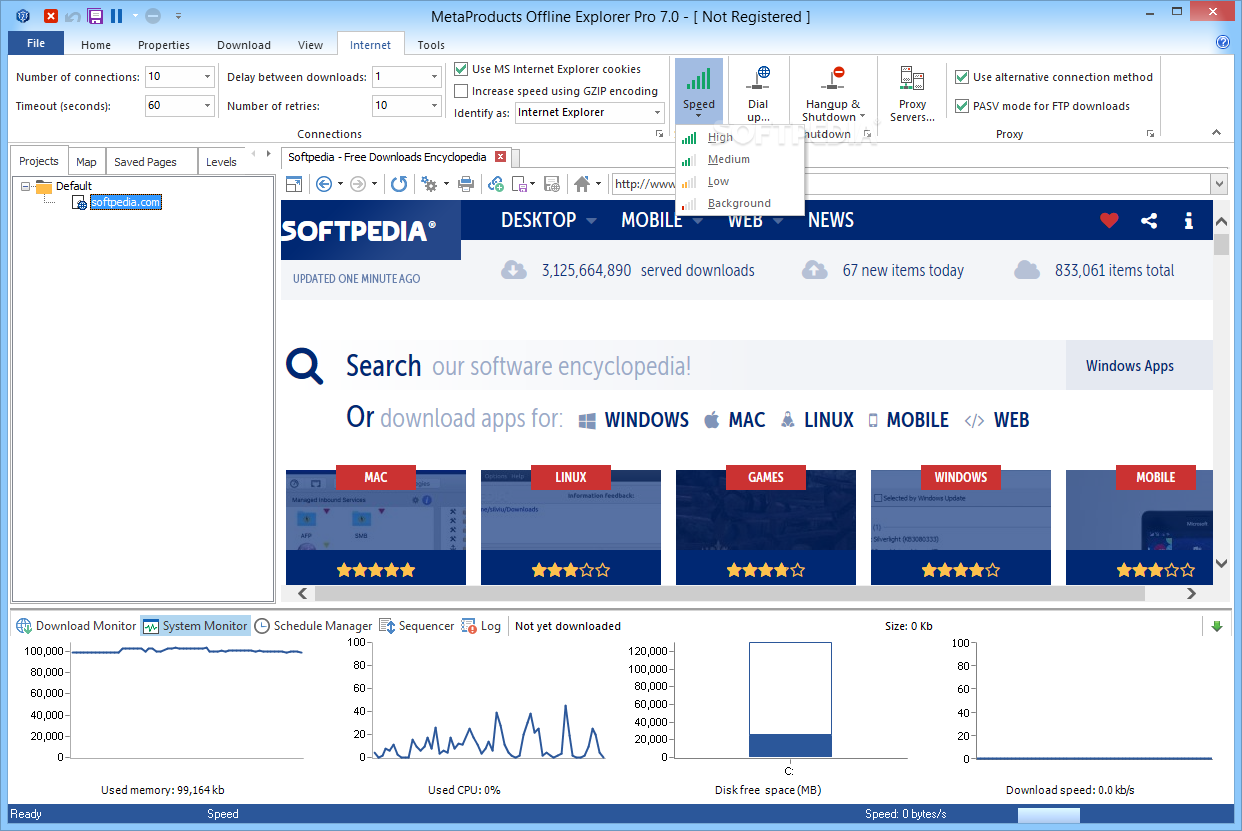
Task: Select Low speed option
Action: (x=740, y=181)
